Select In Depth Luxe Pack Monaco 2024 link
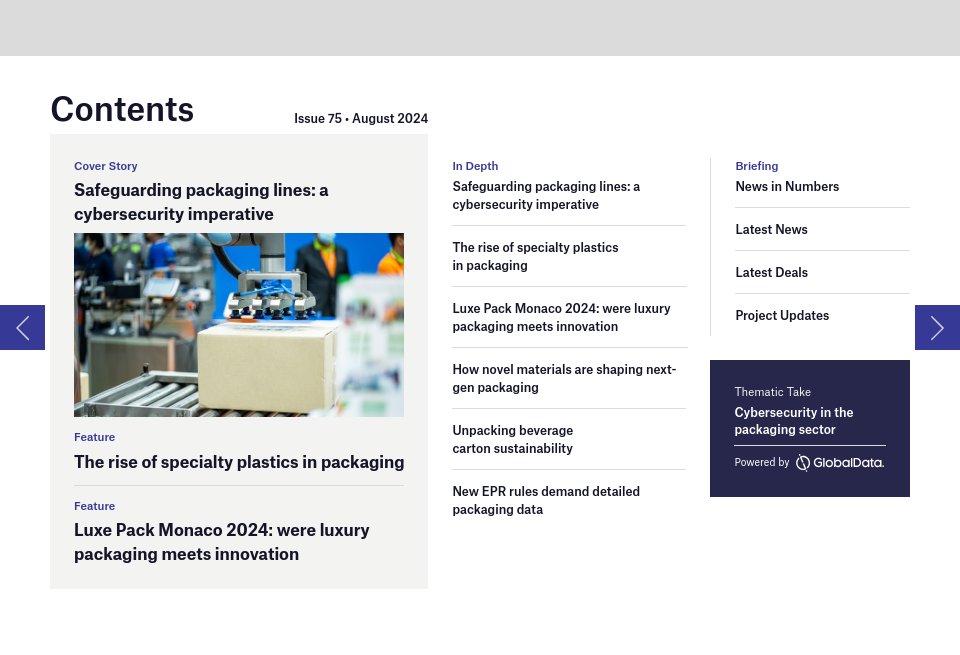The height and width of the screenshot is (655, 960). pos(561,317)
